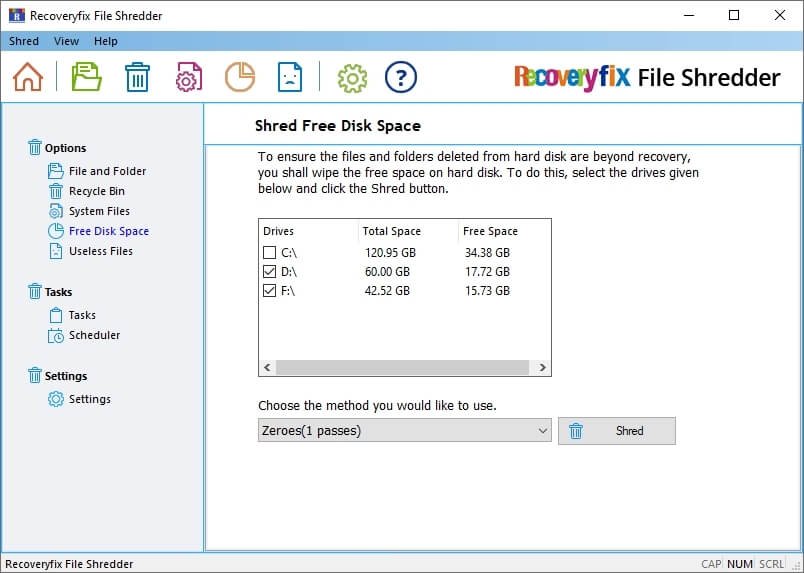Open Useless Files sad-face toolbar icon

click(290, 77)
